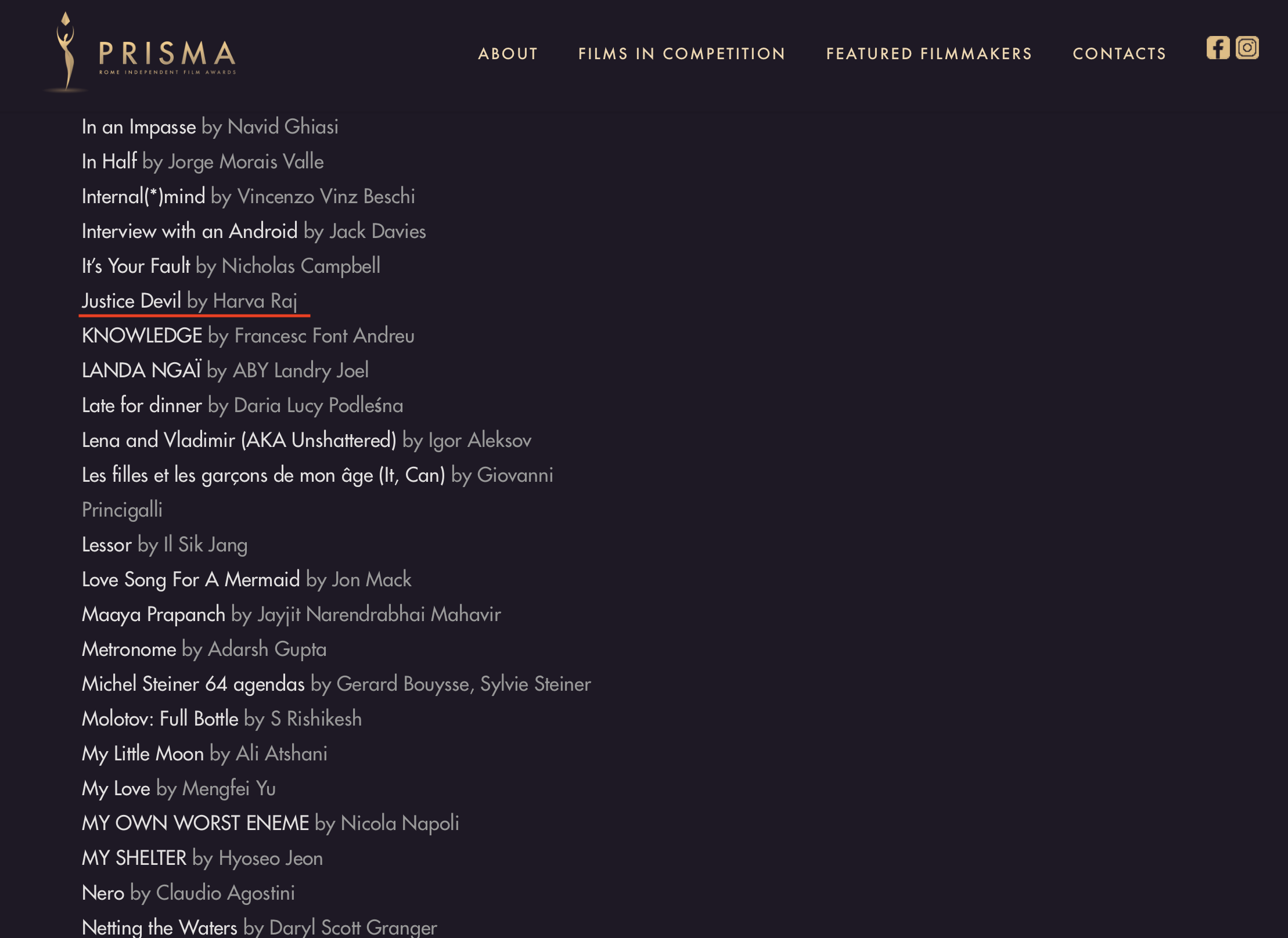Click the Prisma logo
This screenshot has height=938, width=1288.
pos(141,52)
